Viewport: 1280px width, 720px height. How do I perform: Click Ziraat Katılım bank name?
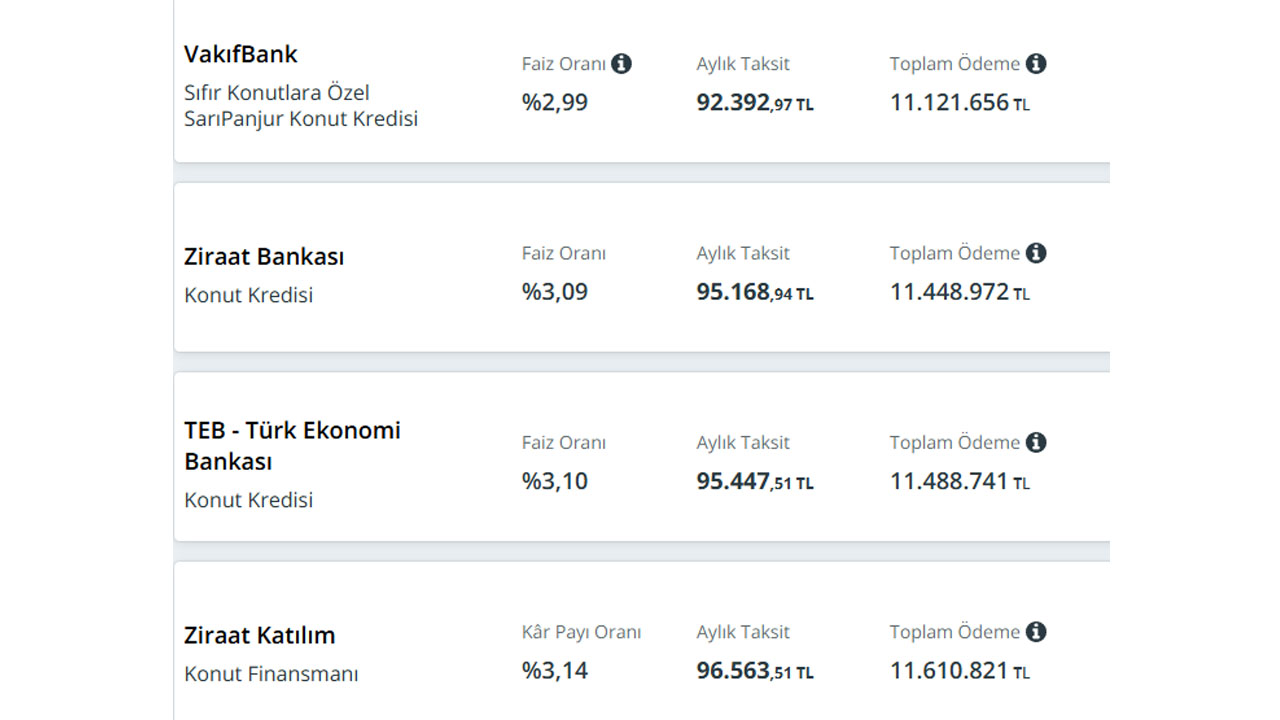coord(260,636)
